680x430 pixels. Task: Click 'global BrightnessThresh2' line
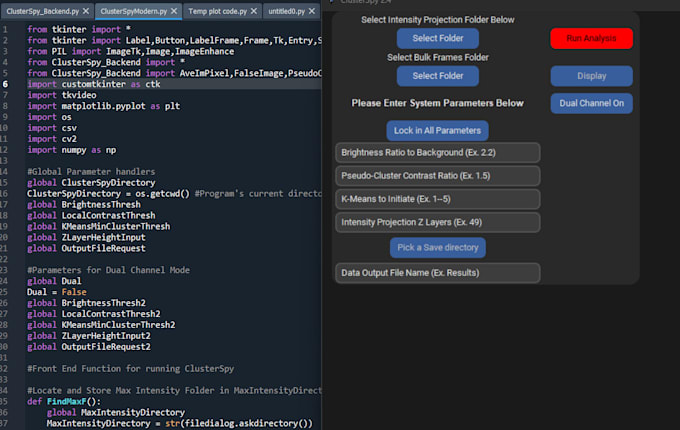pos(86,303)
